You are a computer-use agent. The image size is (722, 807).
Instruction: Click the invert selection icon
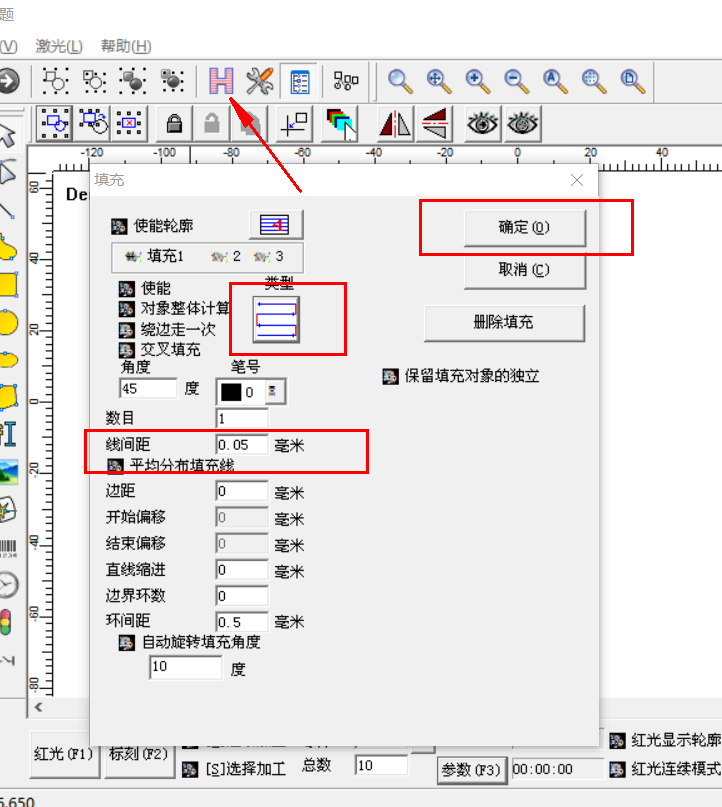(x=93, y=122)
